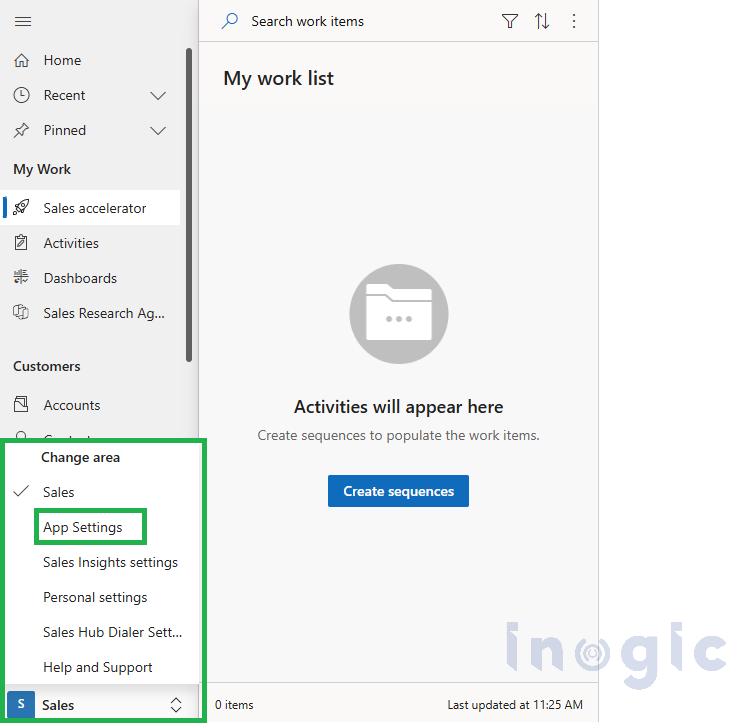745x728 pixels.
Task: Click the magnifier search icon
Action: pos(230,21)
